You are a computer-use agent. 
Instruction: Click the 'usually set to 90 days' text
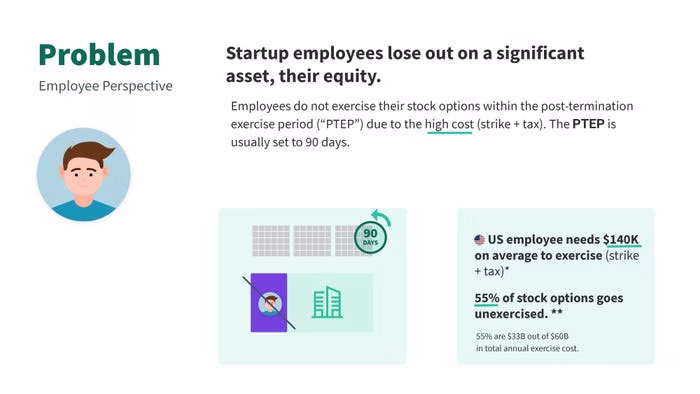[x=290, y=142]
